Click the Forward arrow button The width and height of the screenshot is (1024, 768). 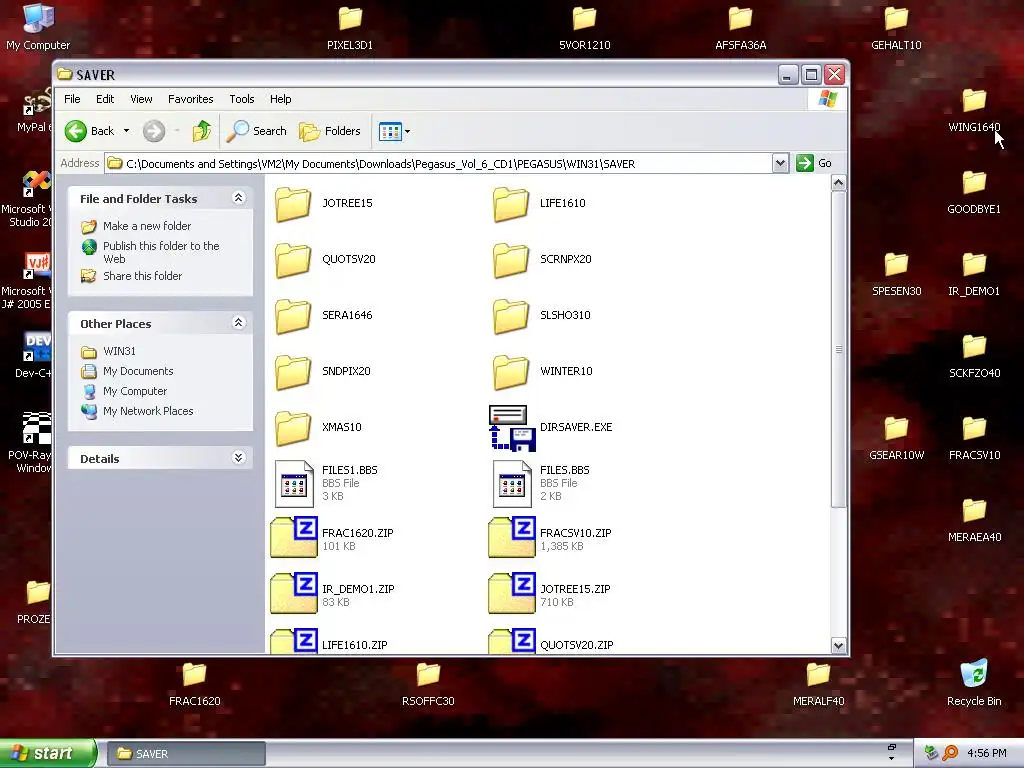154,131
